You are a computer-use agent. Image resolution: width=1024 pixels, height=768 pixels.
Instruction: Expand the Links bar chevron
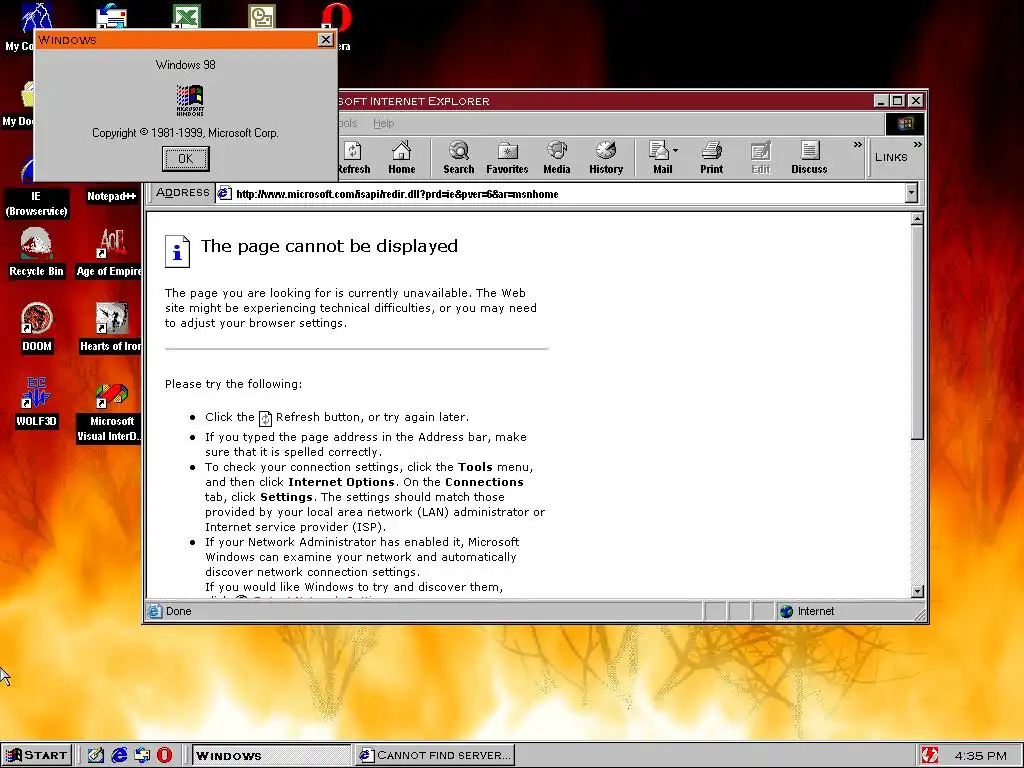918,145
